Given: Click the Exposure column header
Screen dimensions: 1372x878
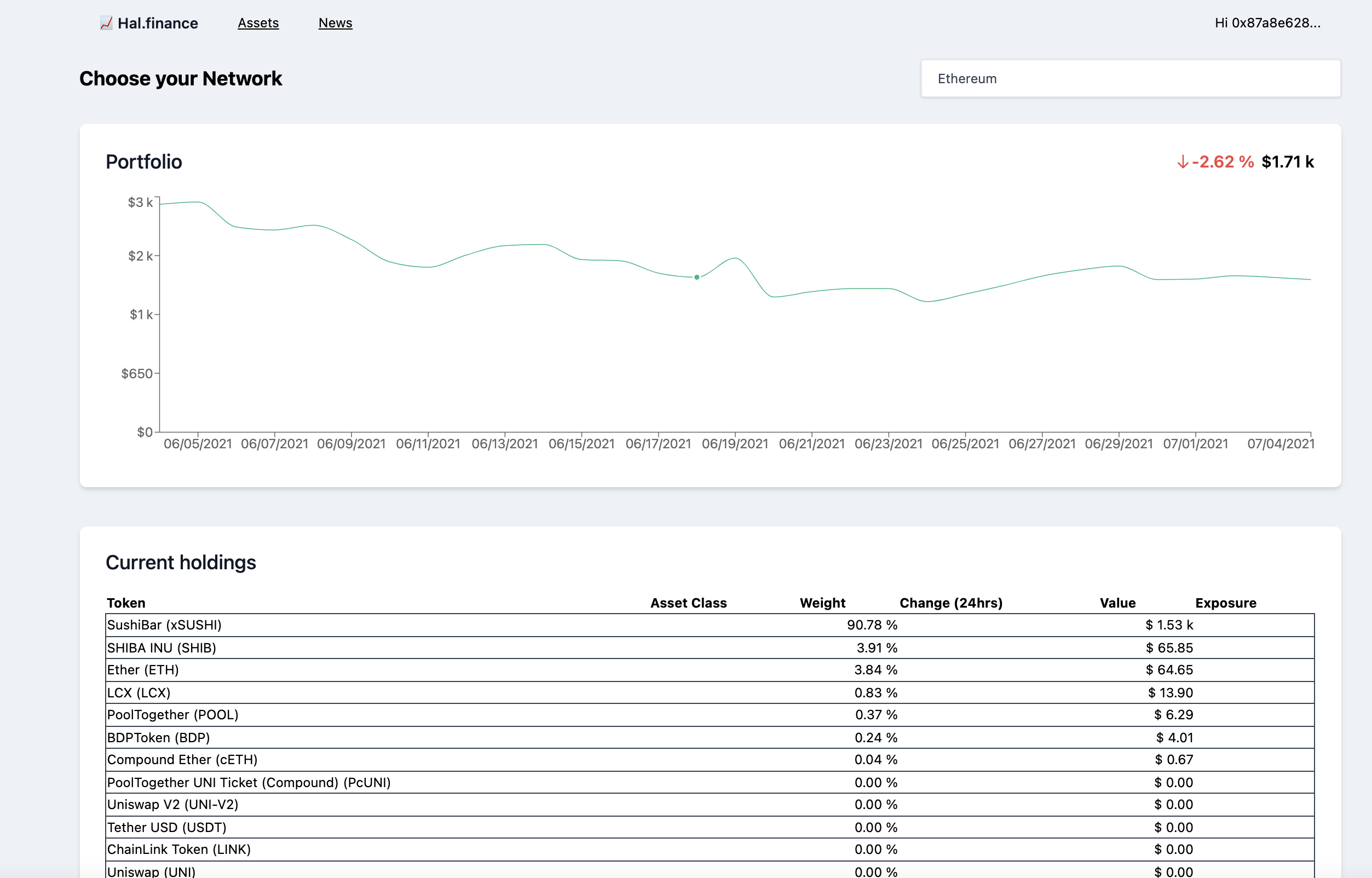Looking at the screenshot, I should coord(1225,603).
